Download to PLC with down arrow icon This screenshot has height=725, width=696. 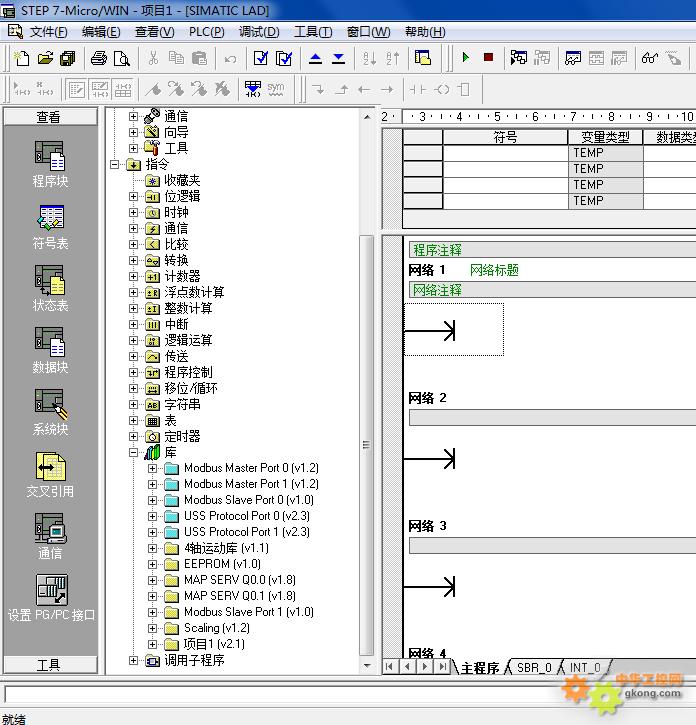339,58
